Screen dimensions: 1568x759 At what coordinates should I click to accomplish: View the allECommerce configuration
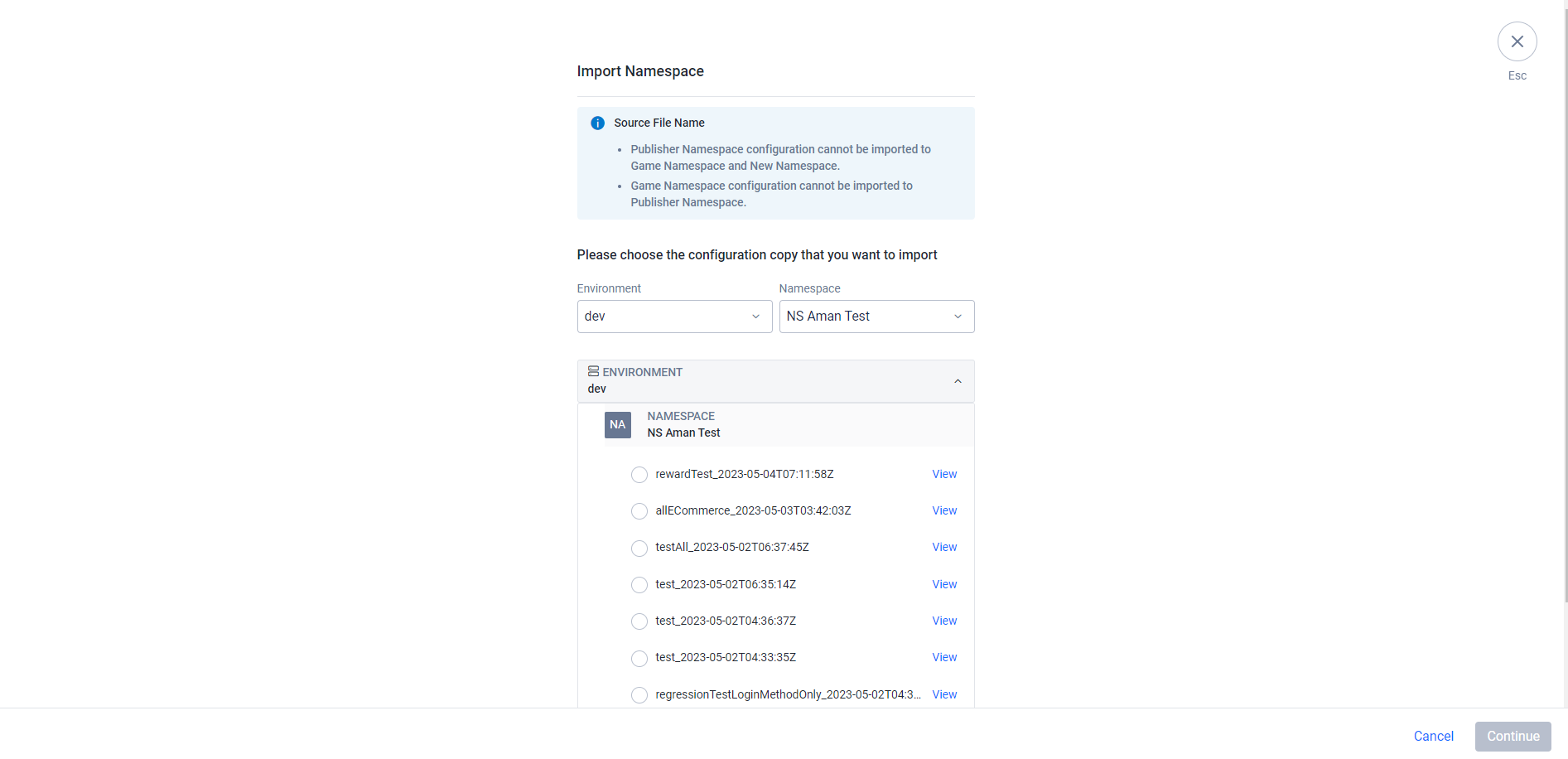[944, 510]
